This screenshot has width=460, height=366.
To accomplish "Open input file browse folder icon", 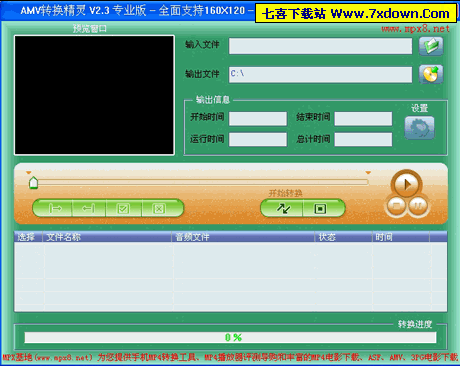I will (431, 46).
